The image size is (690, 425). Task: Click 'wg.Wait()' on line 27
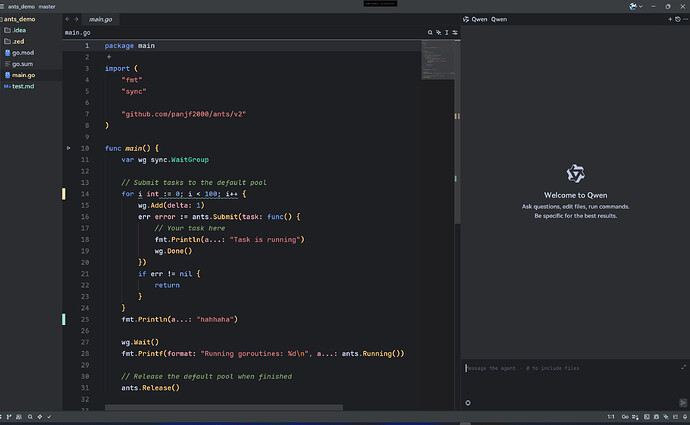pyautogui.click(x=140, y=342)
